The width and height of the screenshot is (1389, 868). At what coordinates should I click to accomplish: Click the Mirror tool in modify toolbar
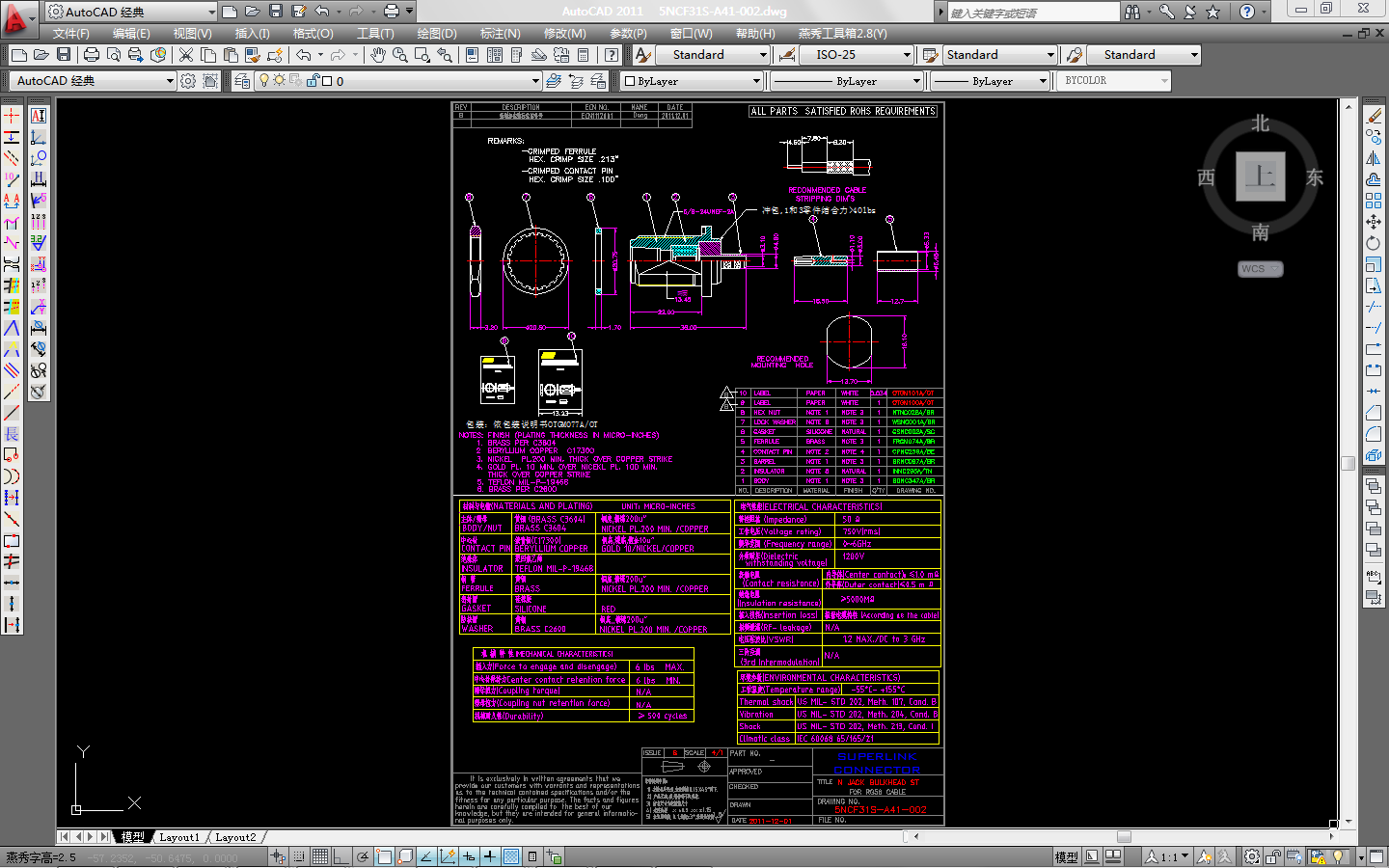click(x=1374, y=158)
